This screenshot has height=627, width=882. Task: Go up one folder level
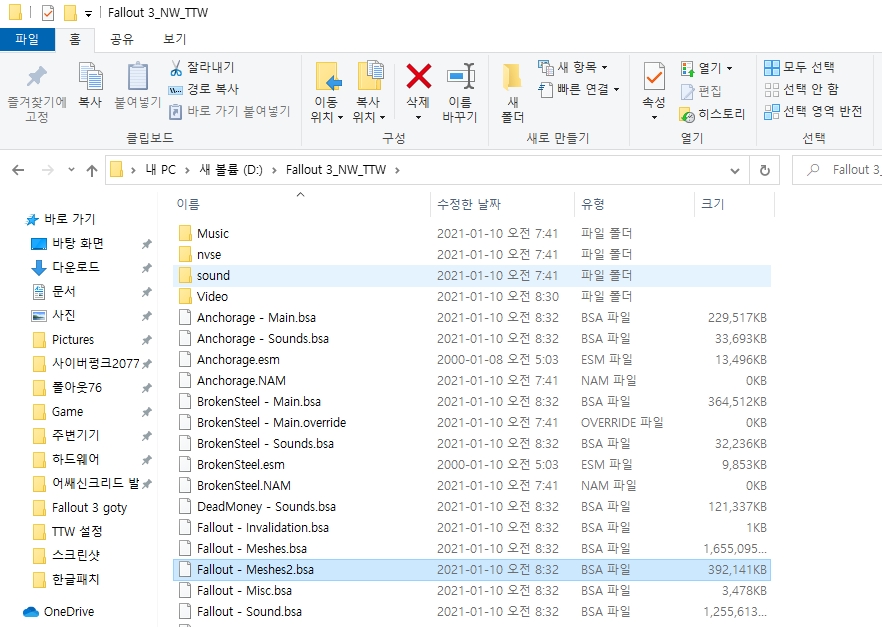pos(92,170)
